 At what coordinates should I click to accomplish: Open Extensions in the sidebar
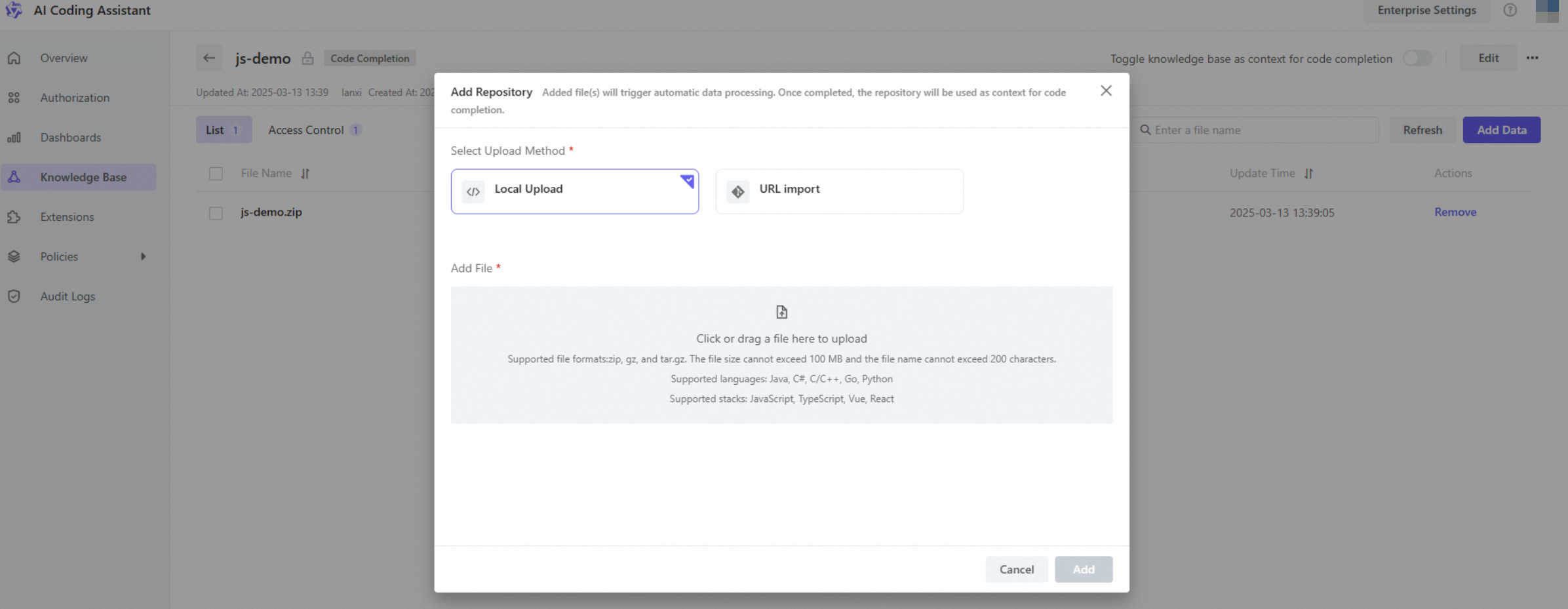tap(79, 217)
